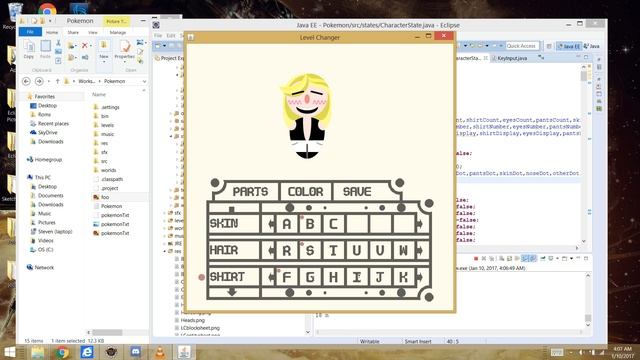Pick shirt option J
Viewport: 640px width, 360px height.
pyautogui.click(x=380, y=277)
